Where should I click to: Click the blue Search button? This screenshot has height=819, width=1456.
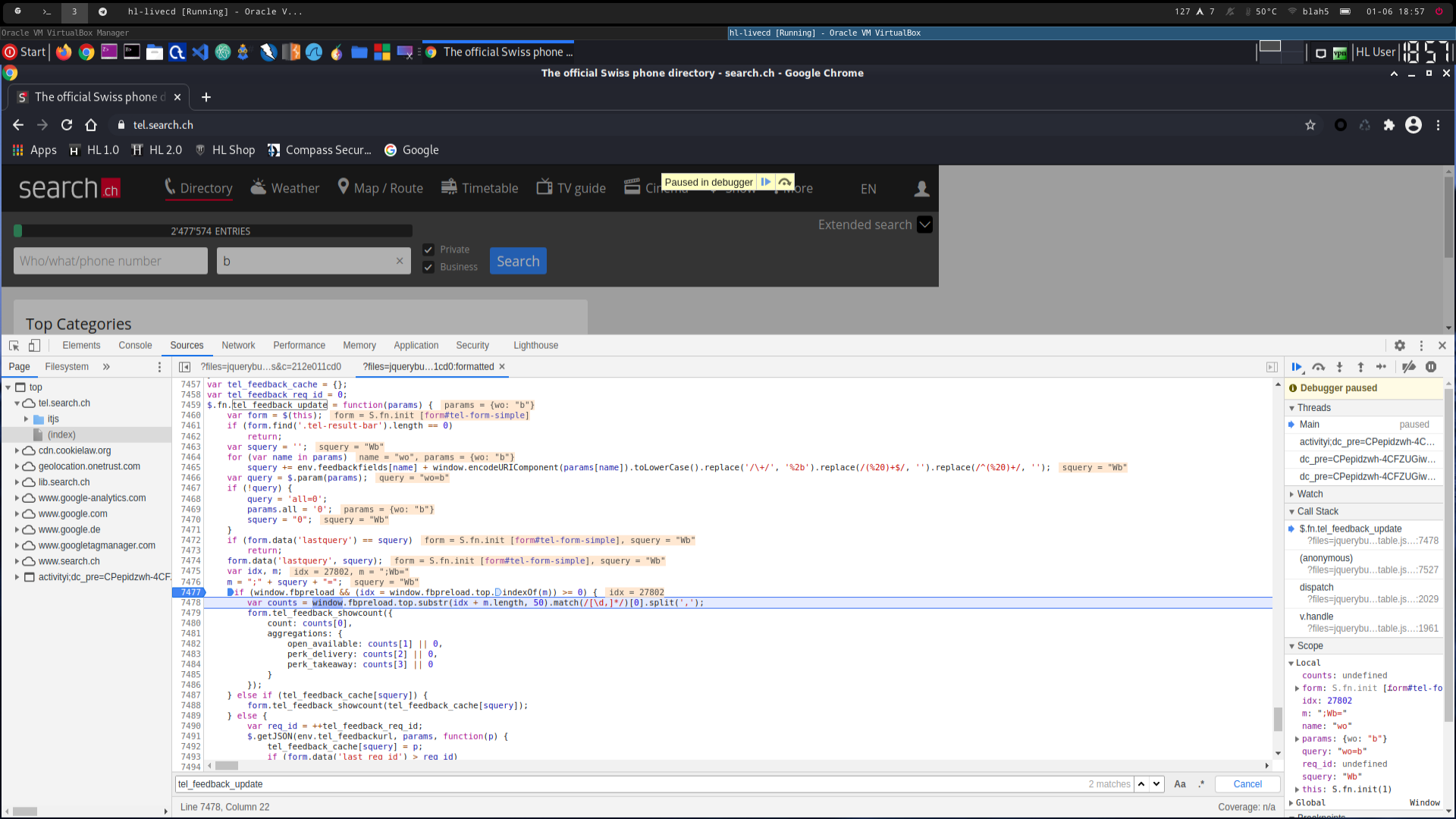point(518,262)
